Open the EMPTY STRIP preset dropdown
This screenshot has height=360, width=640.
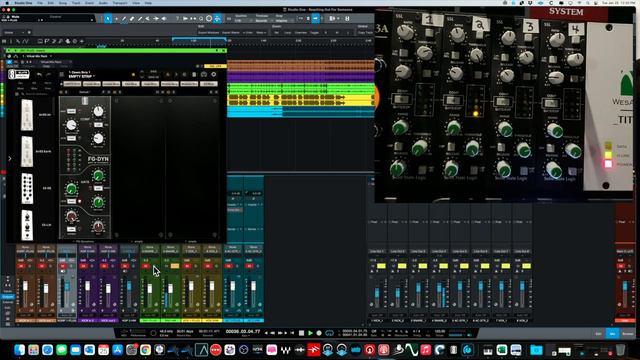click(82, 76)
